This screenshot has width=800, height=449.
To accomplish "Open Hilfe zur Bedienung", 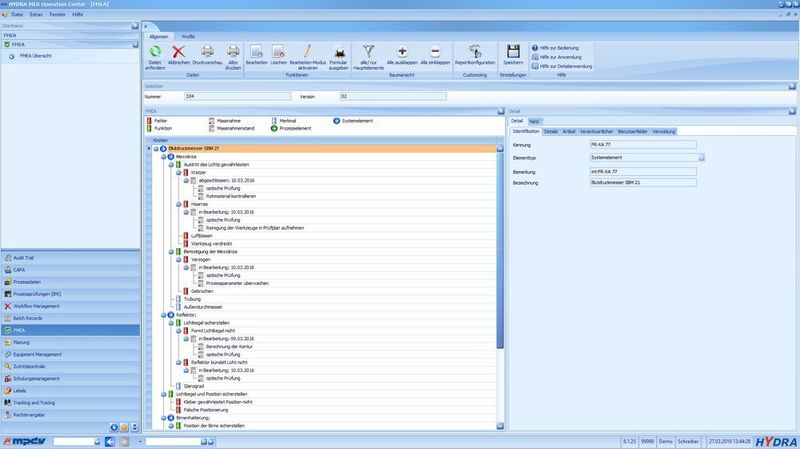I will pyautogui.click(x=555, y=48).
